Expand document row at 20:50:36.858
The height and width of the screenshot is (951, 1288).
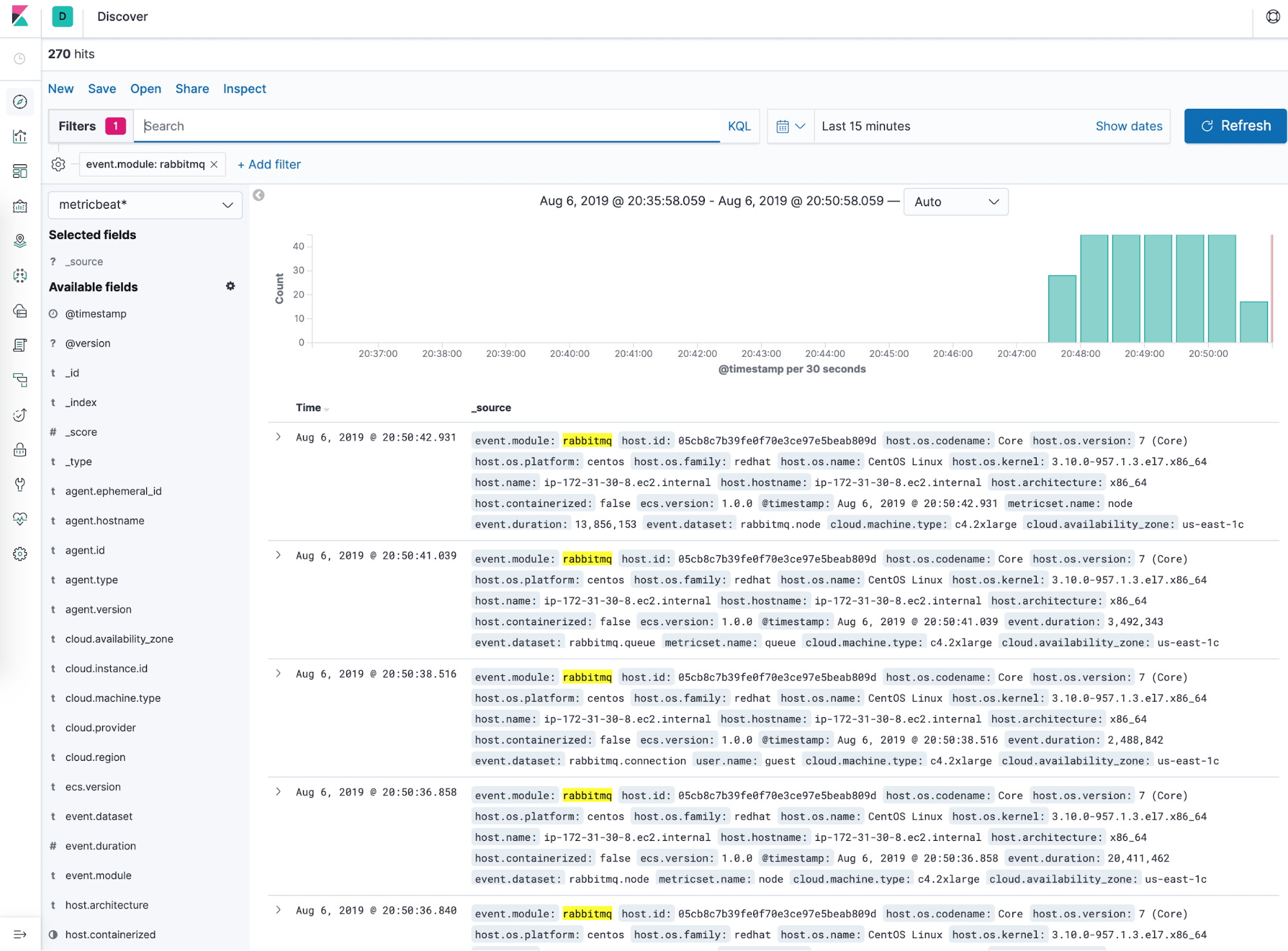coord(278,792)
